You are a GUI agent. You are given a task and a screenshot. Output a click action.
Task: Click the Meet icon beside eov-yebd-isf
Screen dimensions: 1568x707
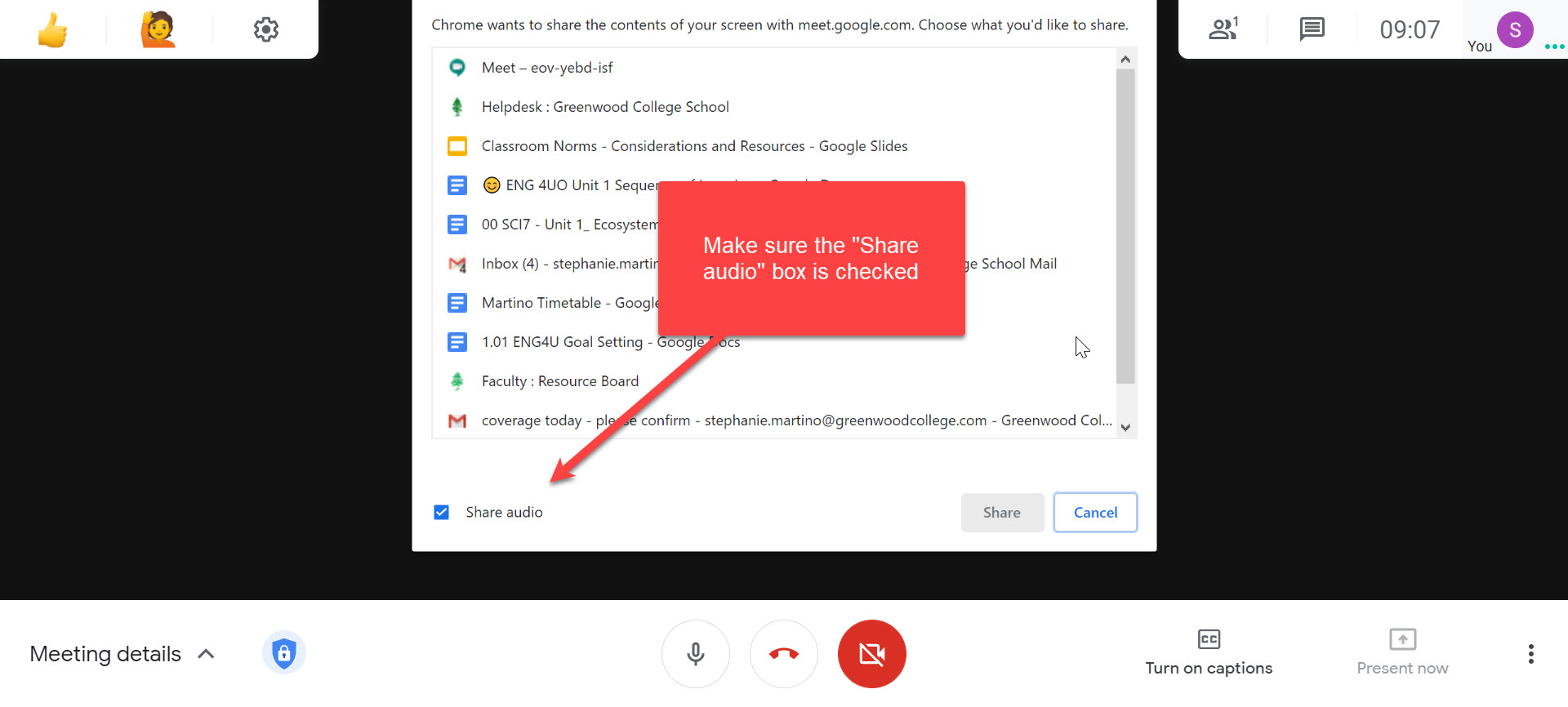pos(457,68)
